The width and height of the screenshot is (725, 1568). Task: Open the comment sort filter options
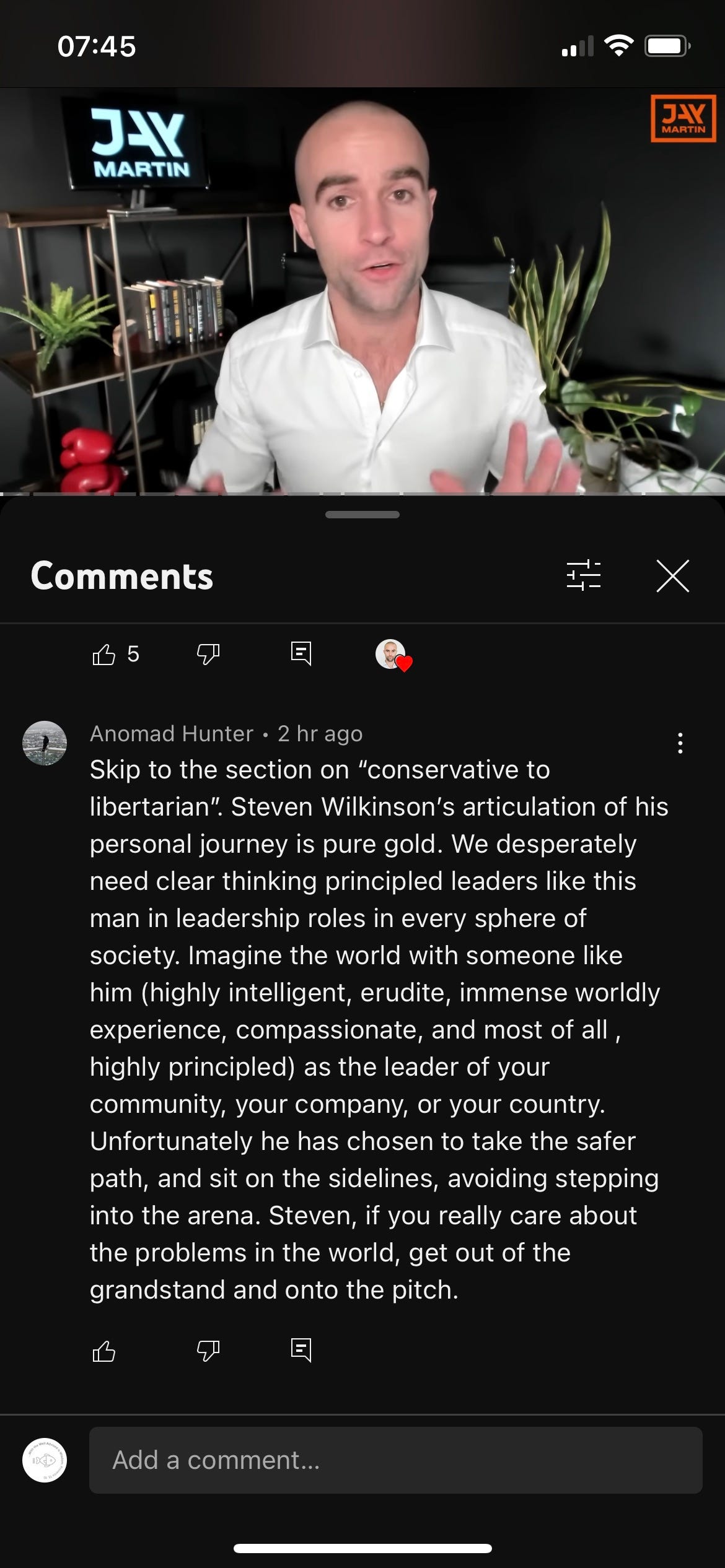pos(584,575)
